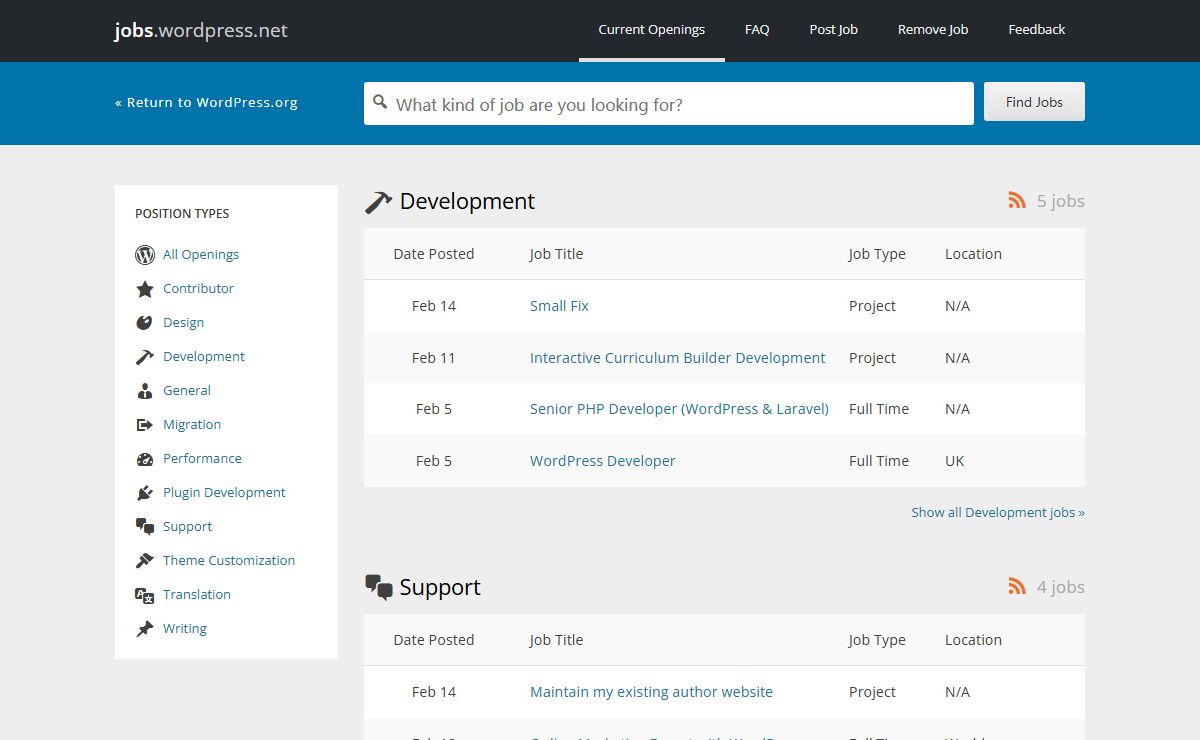Select All Openings position type
This screenshot has width=1200, height=740.
pyautogui.click(x=201, y=255)
